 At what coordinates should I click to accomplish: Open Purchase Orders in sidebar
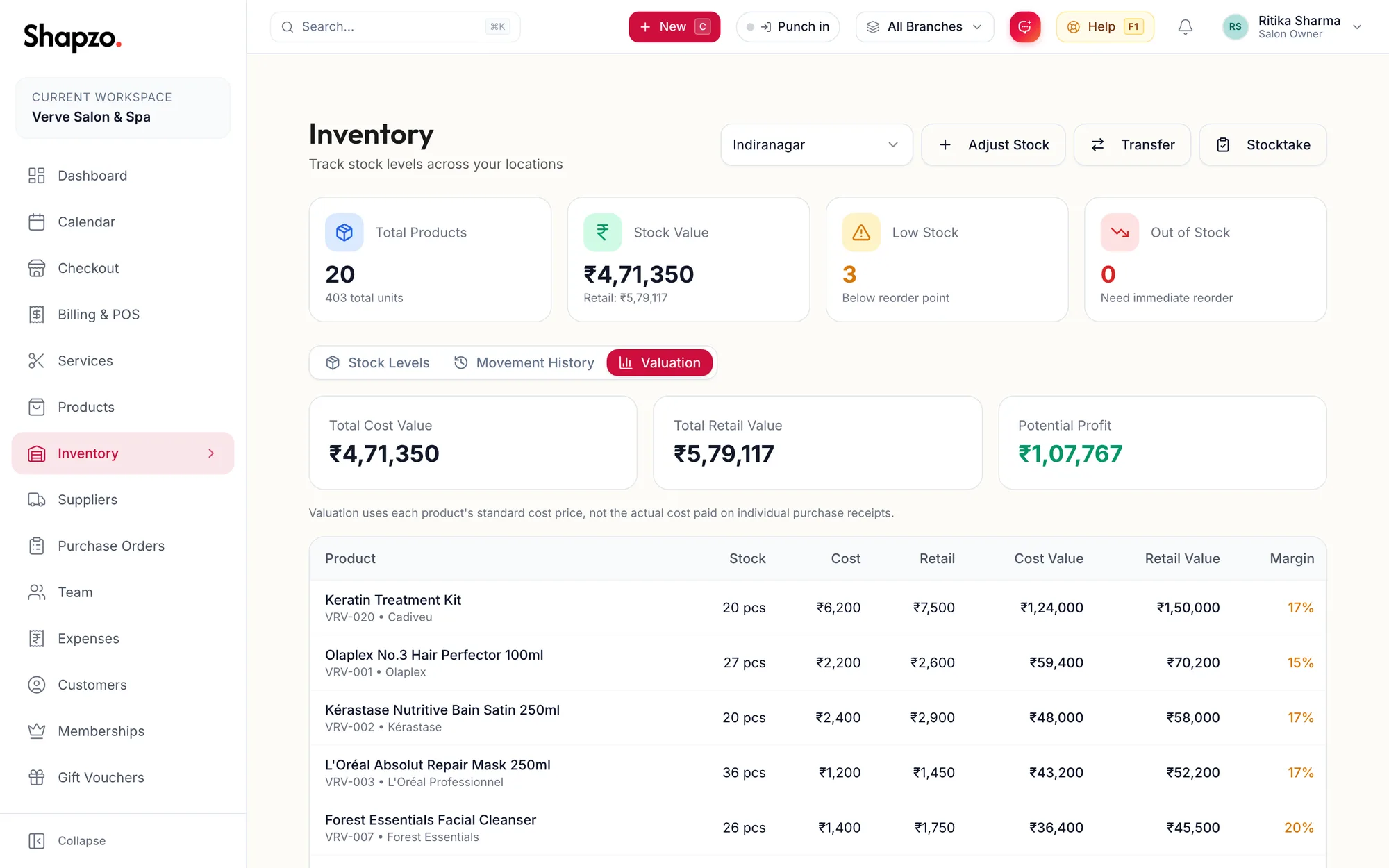pyautogui.click(x=123, y=546)
